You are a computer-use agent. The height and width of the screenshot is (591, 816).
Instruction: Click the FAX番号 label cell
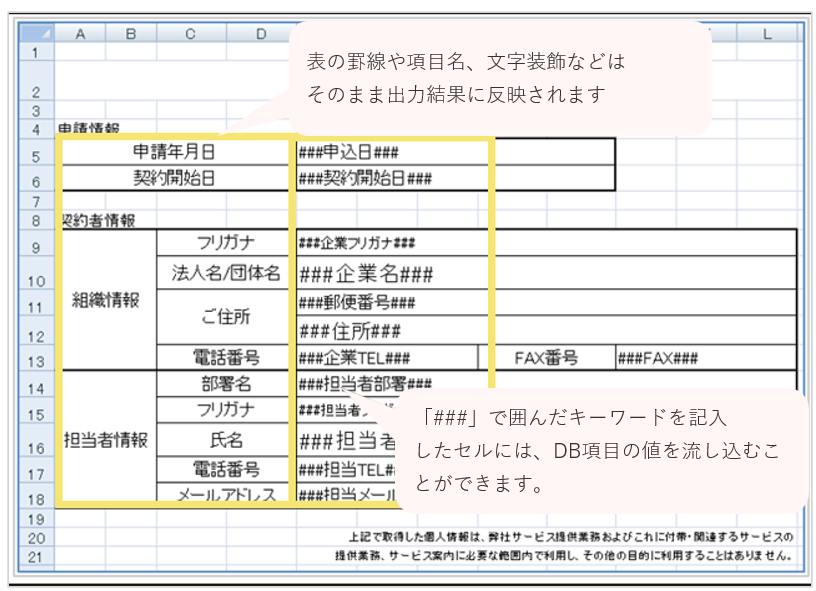tap(546, 357)
